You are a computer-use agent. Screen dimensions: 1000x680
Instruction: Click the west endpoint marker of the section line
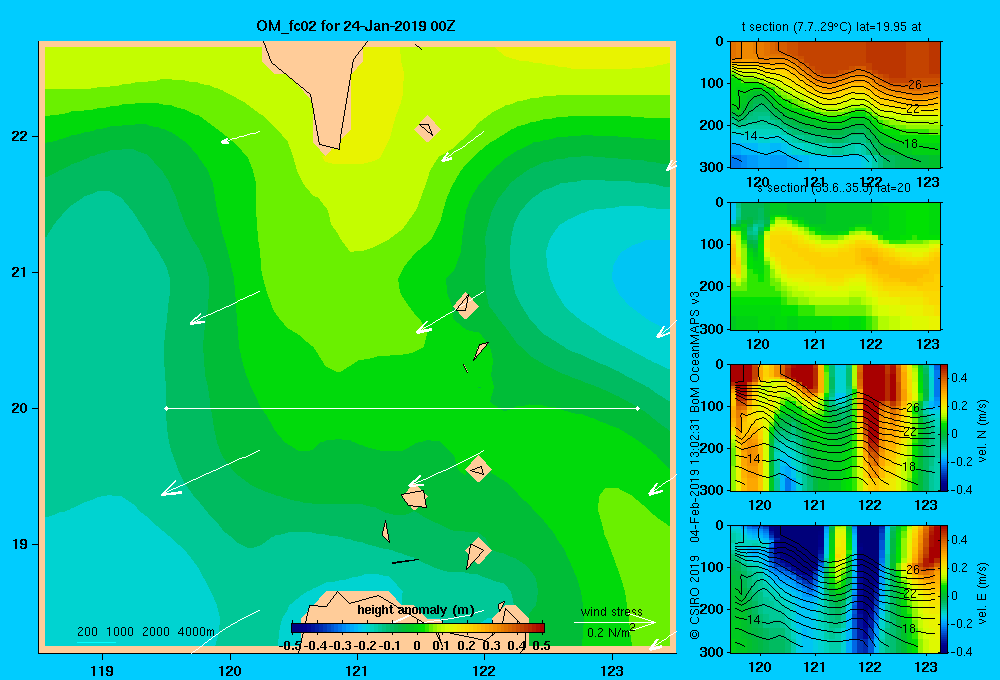[166, 408]
